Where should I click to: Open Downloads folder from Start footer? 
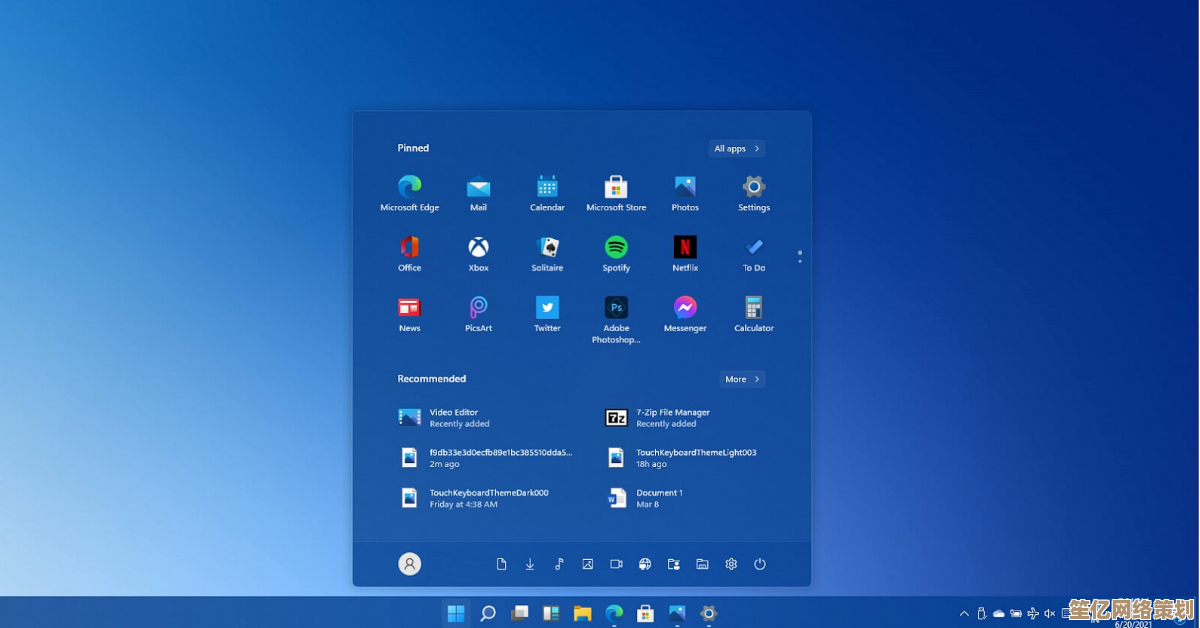tap(530, 564)
